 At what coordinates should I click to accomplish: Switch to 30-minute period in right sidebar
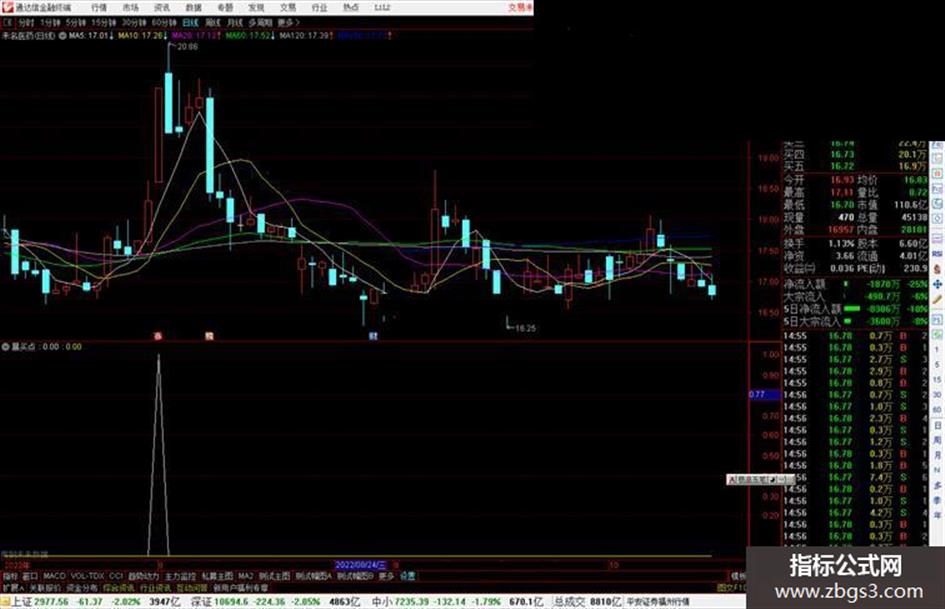pyautogui.click(x=937, y=394)
